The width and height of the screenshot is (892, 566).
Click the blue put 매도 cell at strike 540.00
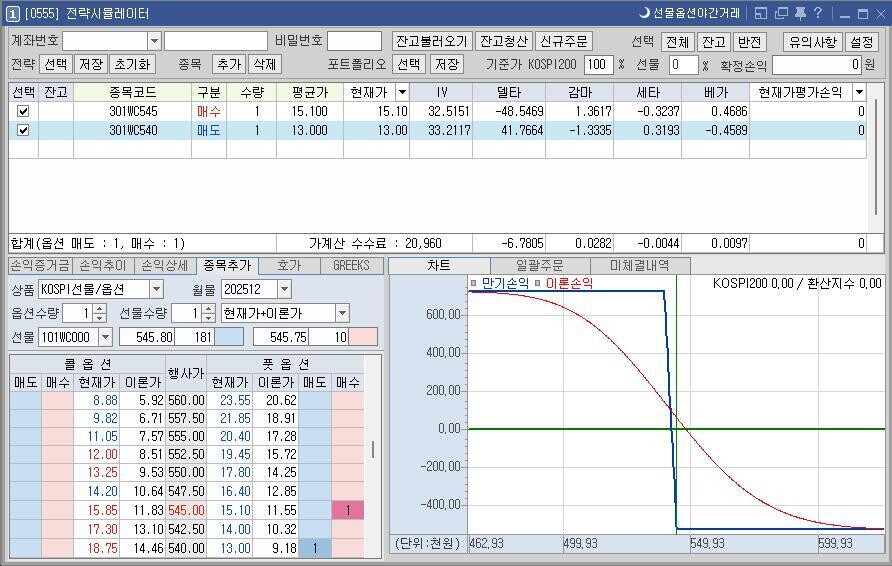315,548
